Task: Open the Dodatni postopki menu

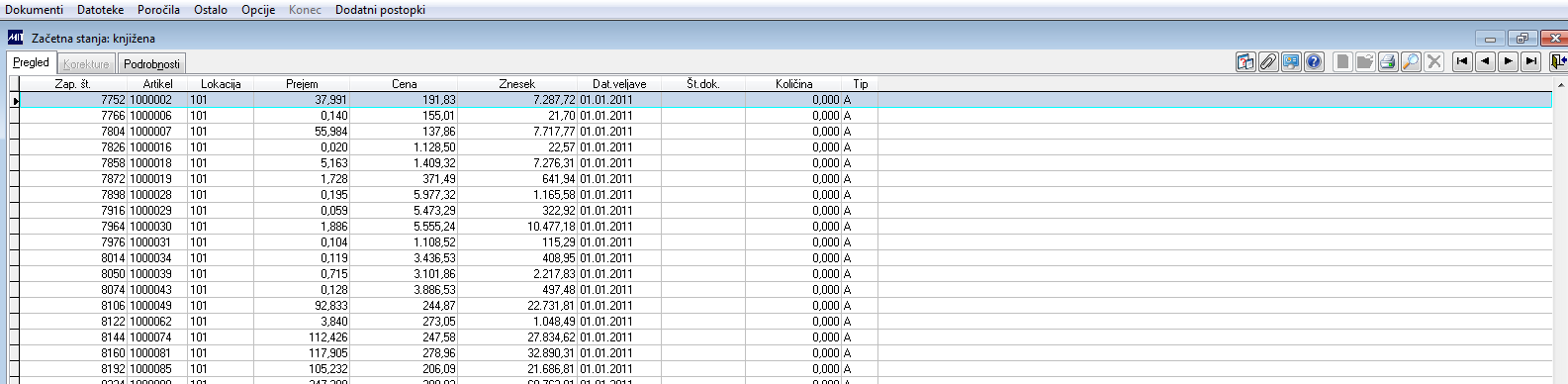Action: click(381, 10)
